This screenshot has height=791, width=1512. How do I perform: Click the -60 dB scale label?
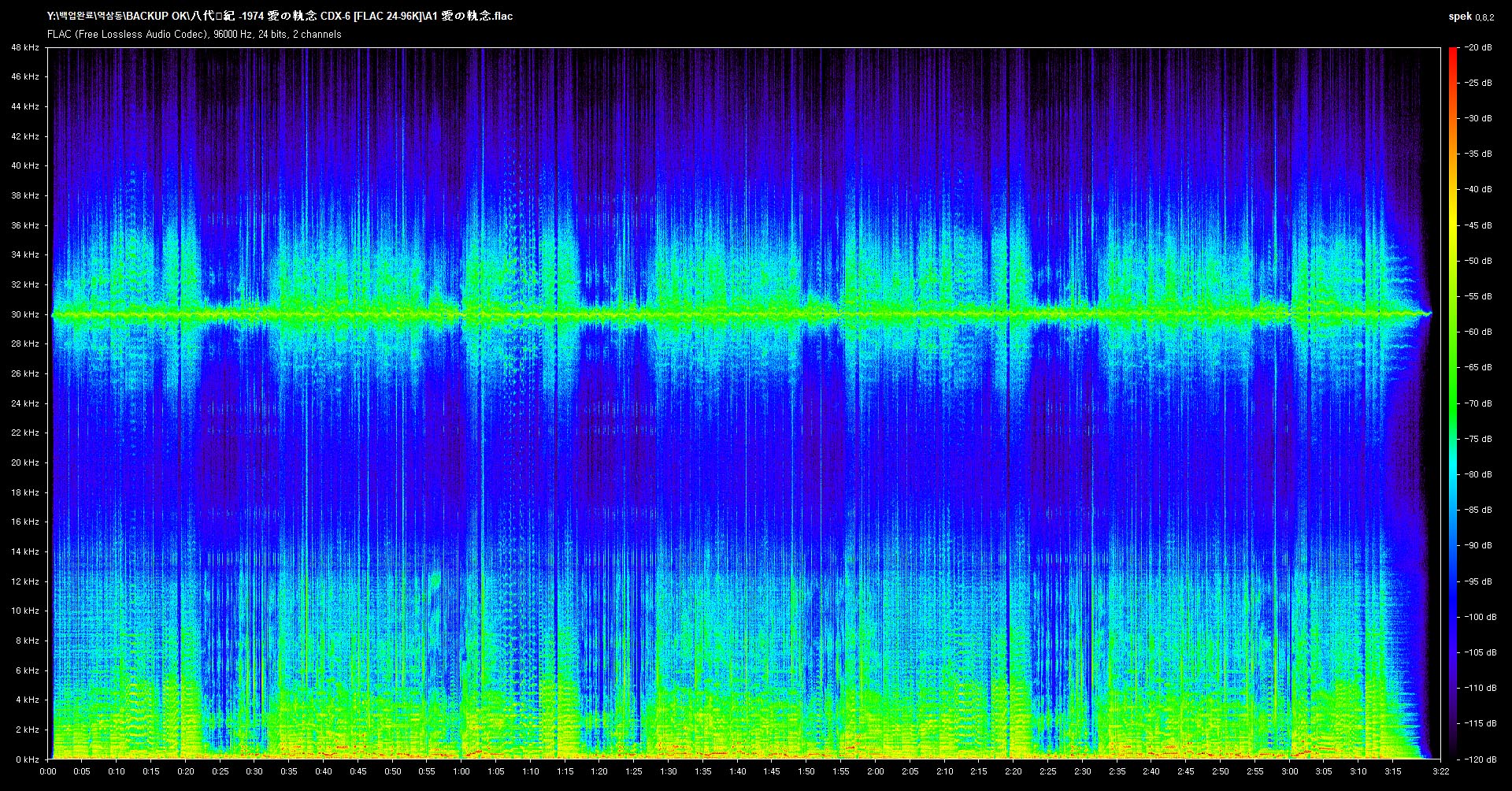(x=1478, y=332)
